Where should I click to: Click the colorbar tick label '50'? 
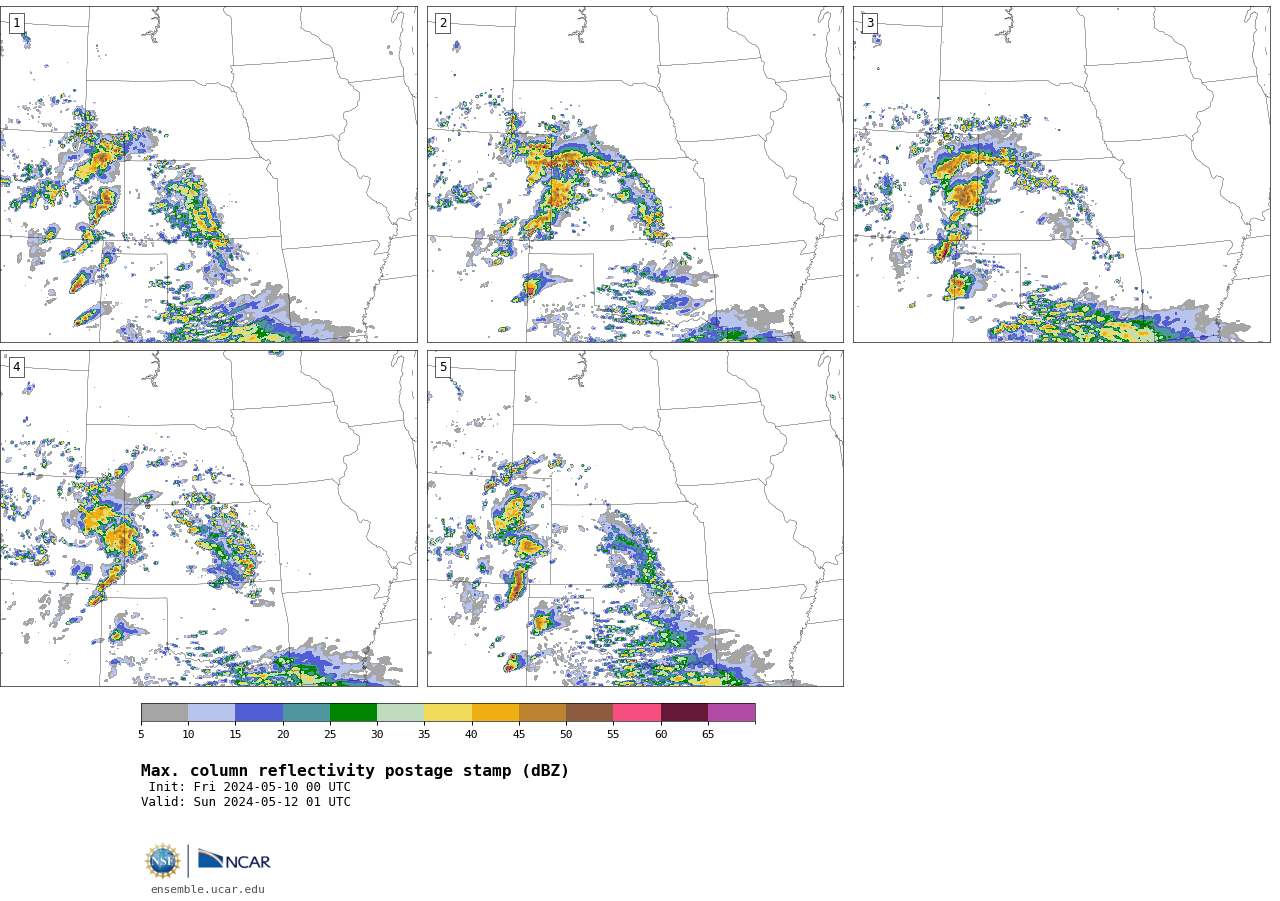pyautogui.click(x=566, y=734)
